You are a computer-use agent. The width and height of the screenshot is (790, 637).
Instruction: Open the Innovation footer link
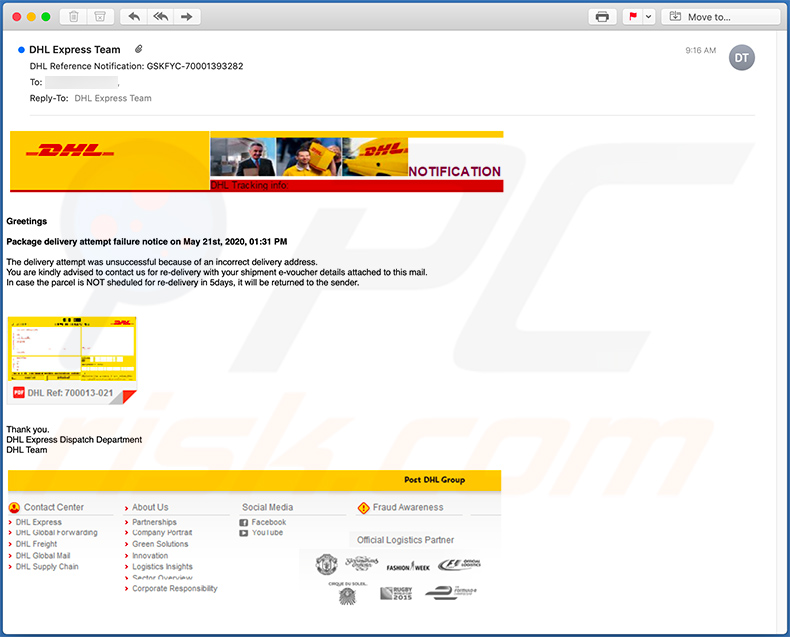[150, 555]
